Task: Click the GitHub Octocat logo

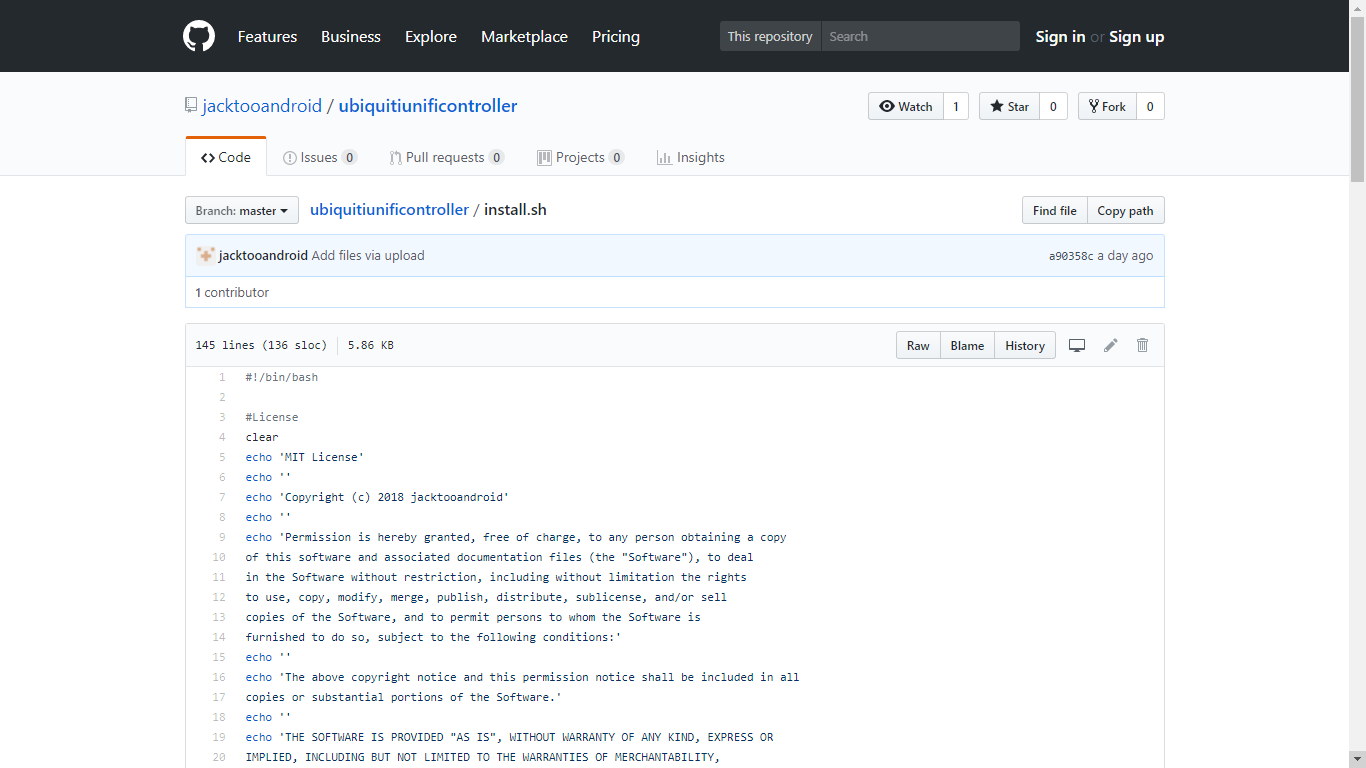Action: click(199, 37)
